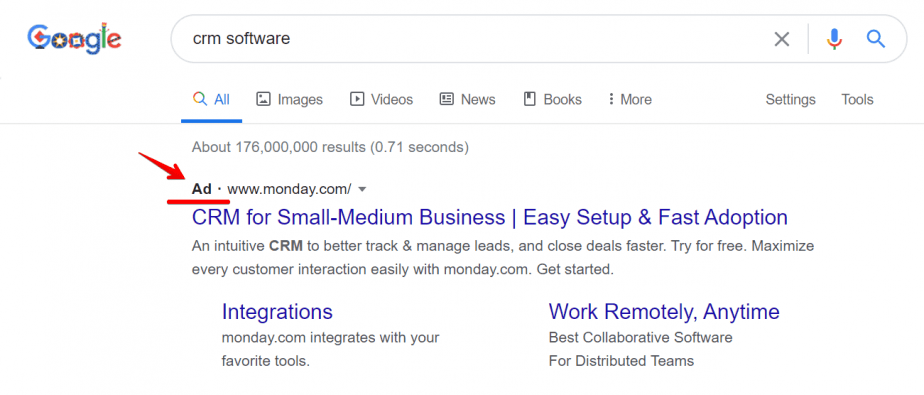Expand the More menu
Viewport: 924px width, 395px height.
[x=630, y=100]
